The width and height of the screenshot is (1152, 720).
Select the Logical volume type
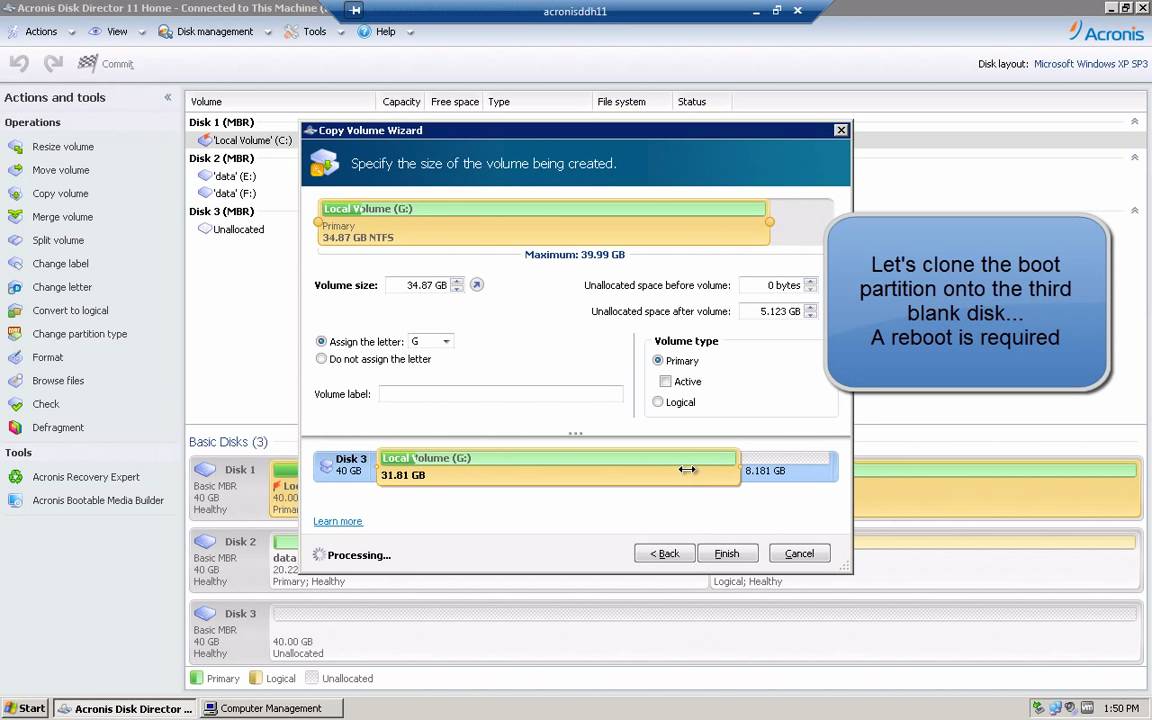(x=658, y=402)
